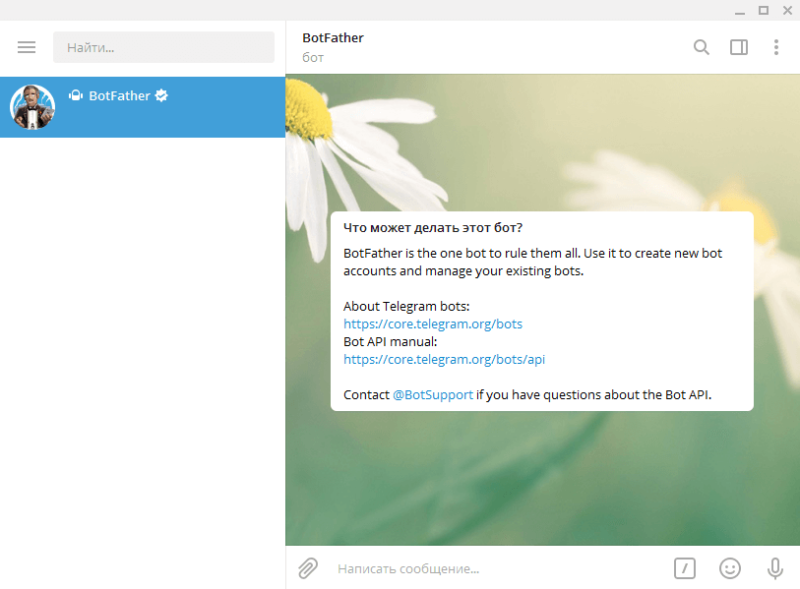
Task: Click the verified badge next to BotFather
Action: tap(162, 95)
